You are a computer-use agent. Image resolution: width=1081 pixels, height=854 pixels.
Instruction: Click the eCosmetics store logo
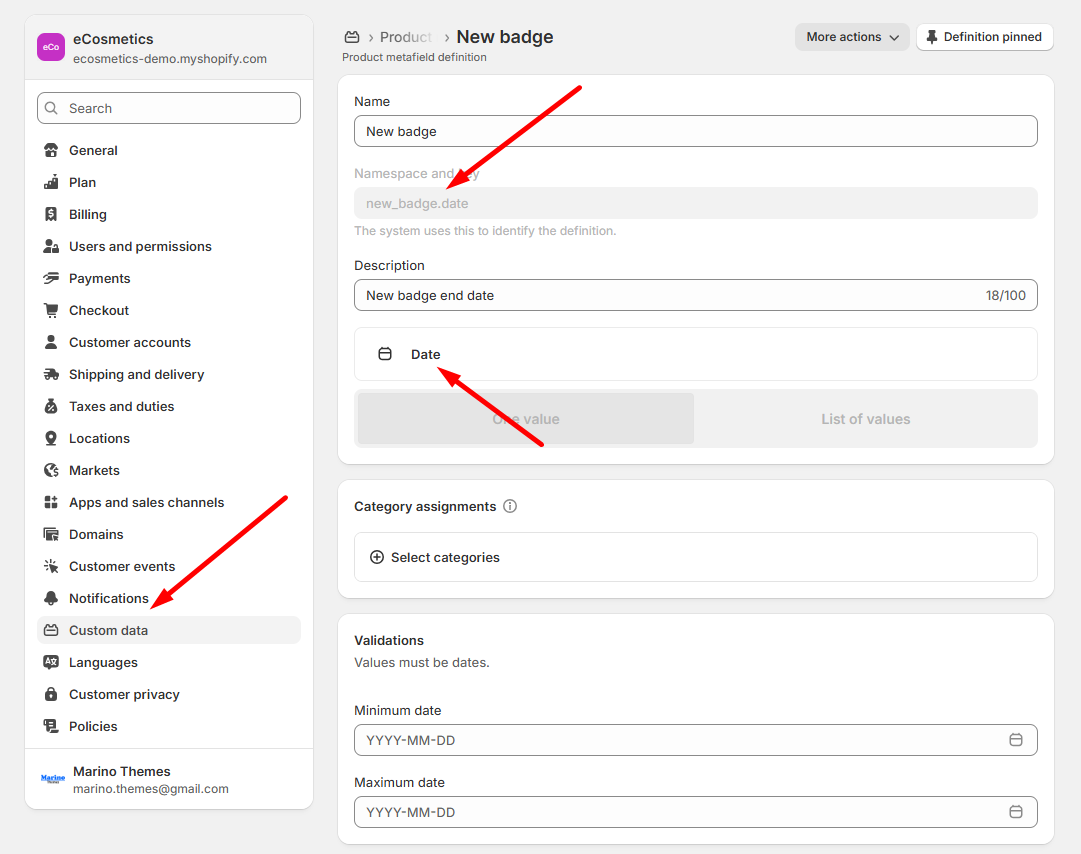click(x=51, y=47)
